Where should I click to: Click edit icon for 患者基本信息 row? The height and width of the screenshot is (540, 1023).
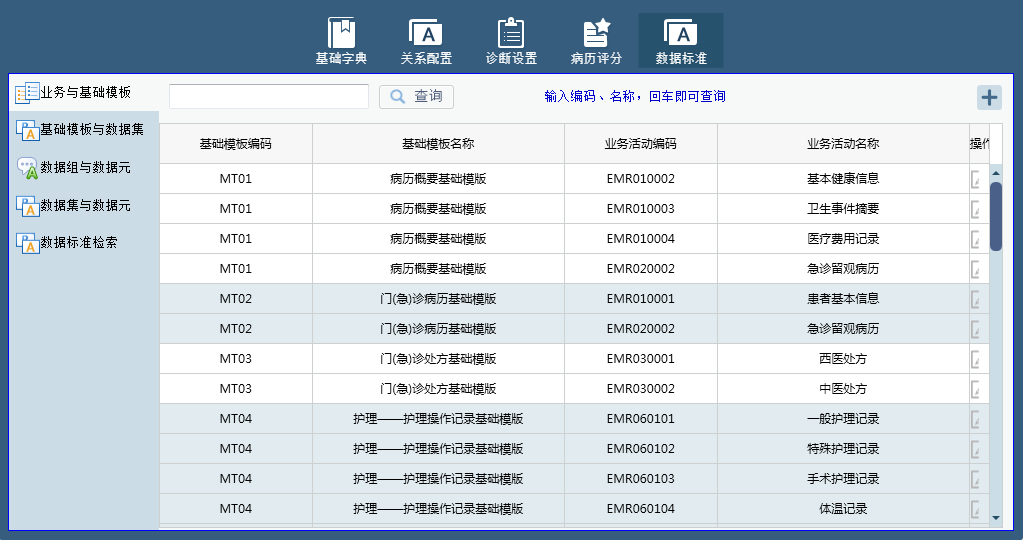(x=976, y=299)
